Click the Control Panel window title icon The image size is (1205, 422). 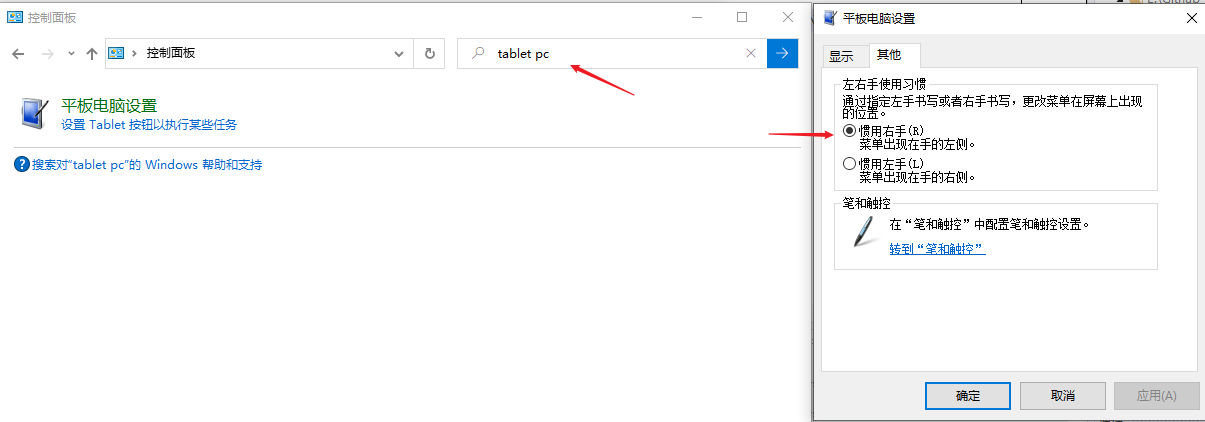click(x=15, y=17)
